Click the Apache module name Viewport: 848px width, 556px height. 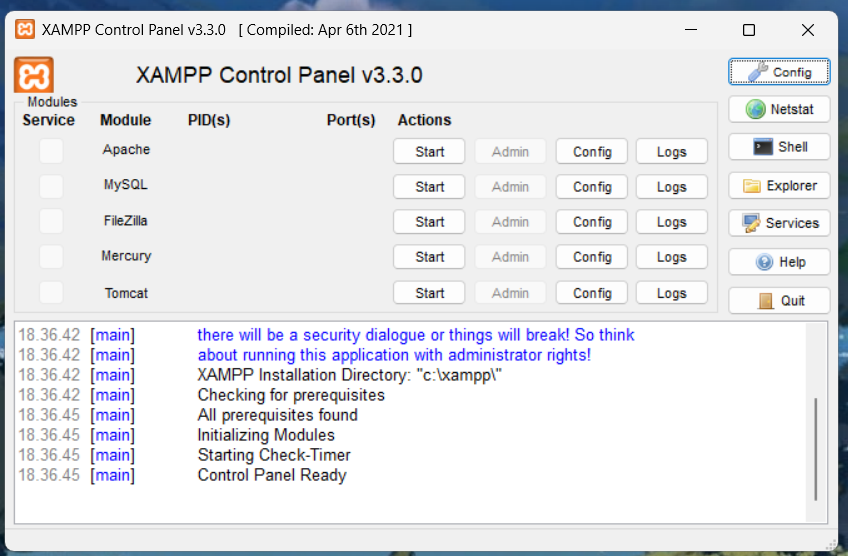126,149
